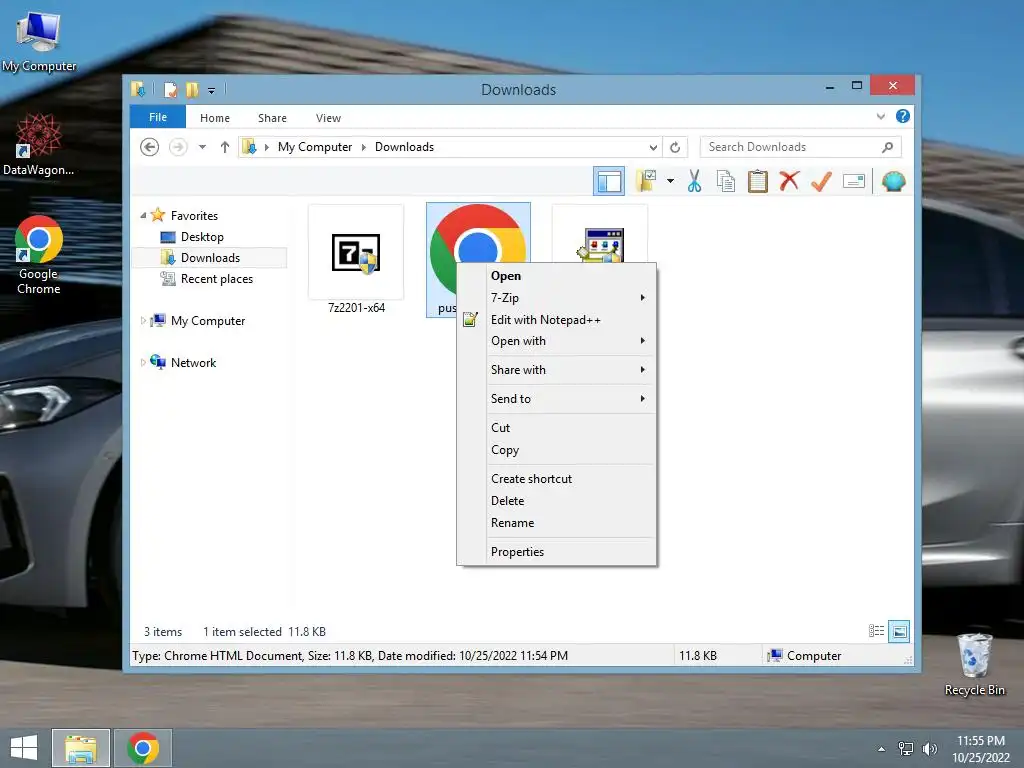Viewport: 1024px width, 768px height.
Task: Go back with the left arrow button
Action: [x=150, y=147]
